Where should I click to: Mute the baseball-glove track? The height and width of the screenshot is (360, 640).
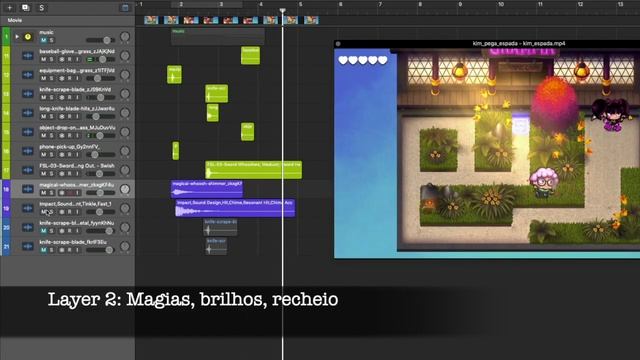[43, 59]
